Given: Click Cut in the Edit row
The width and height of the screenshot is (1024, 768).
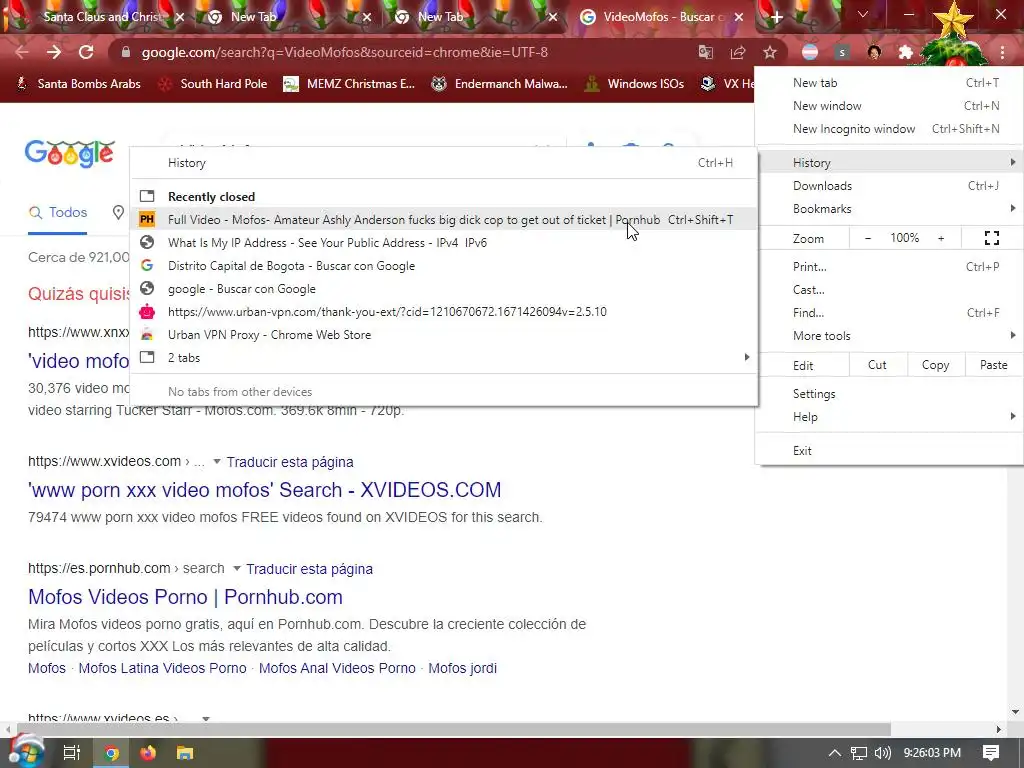Looking at the screenshot, I should [x=877, y=365].
